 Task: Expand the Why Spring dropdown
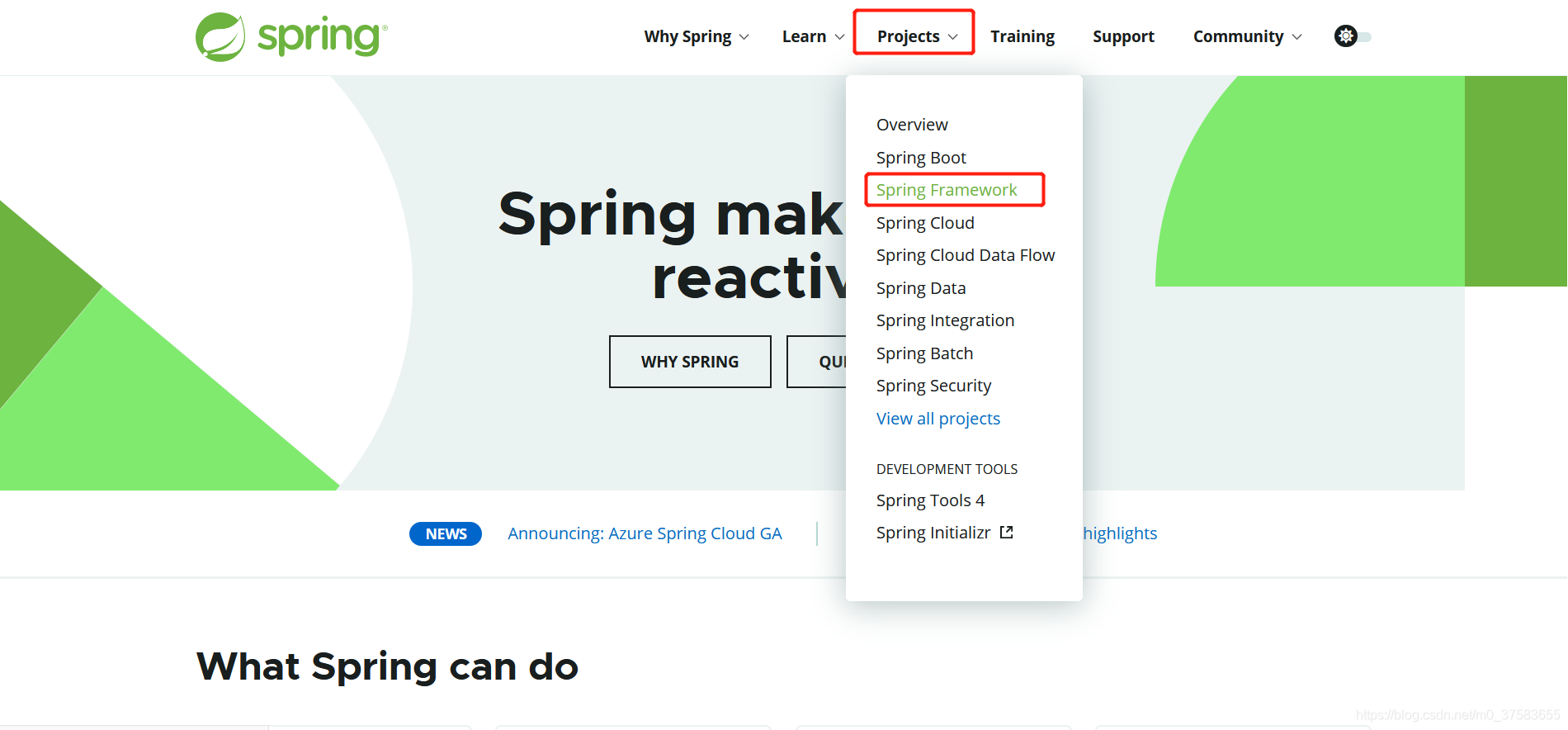click(x=697, y=36)
